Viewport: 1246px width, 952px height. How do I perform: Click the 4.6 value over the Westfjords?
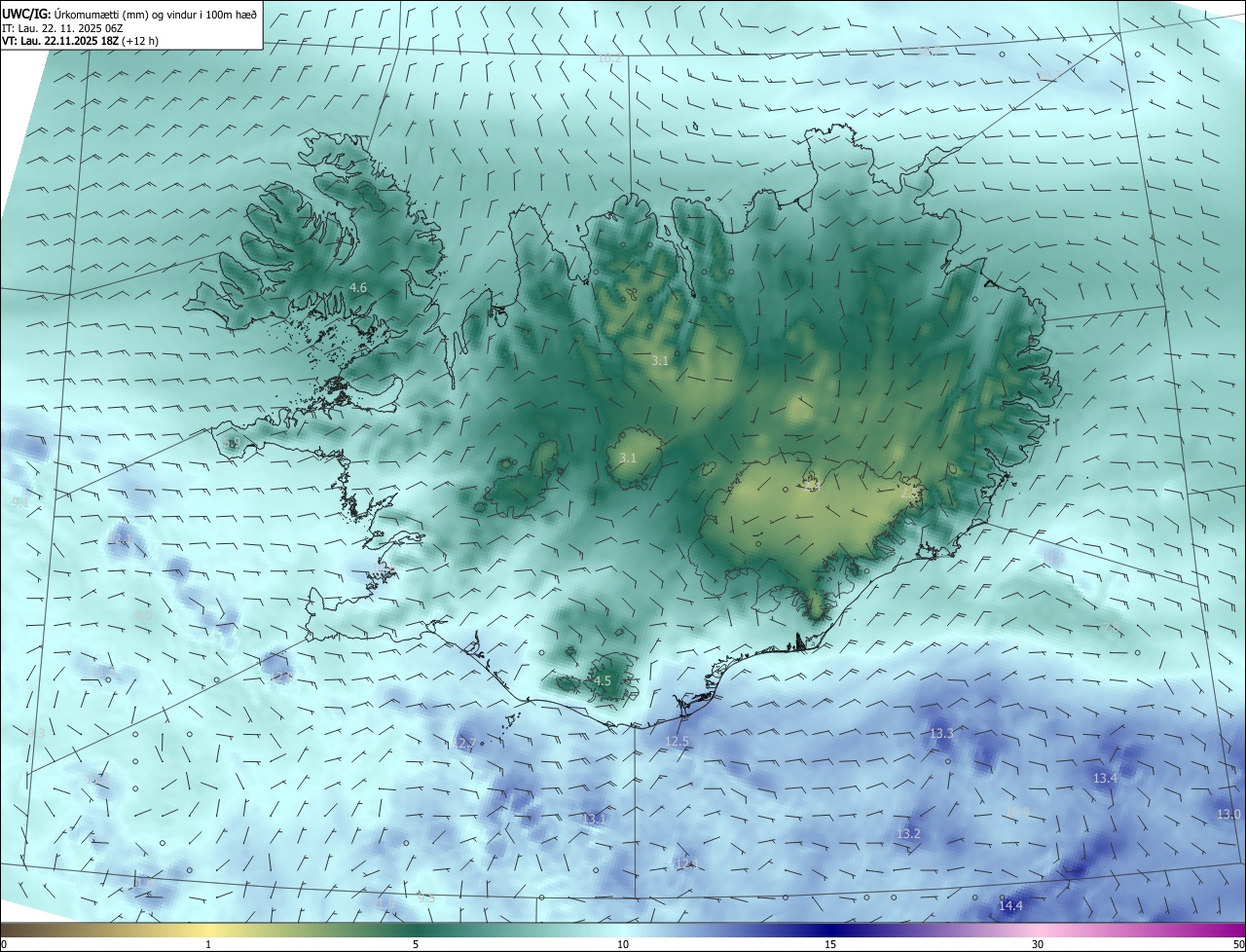(x=358, y=287)
